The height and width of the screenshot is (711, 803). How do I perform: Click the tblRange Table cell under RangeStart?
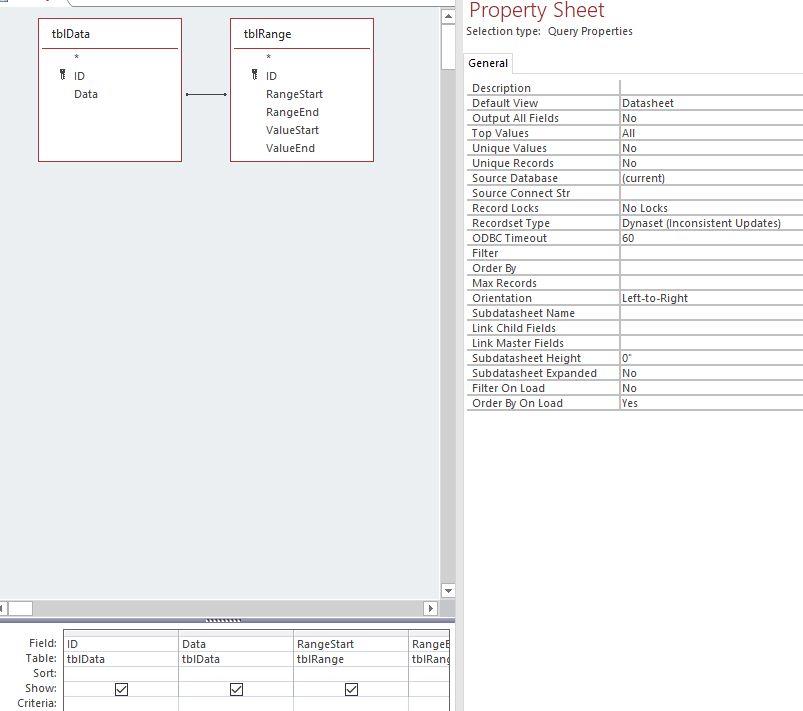[351, 659]
